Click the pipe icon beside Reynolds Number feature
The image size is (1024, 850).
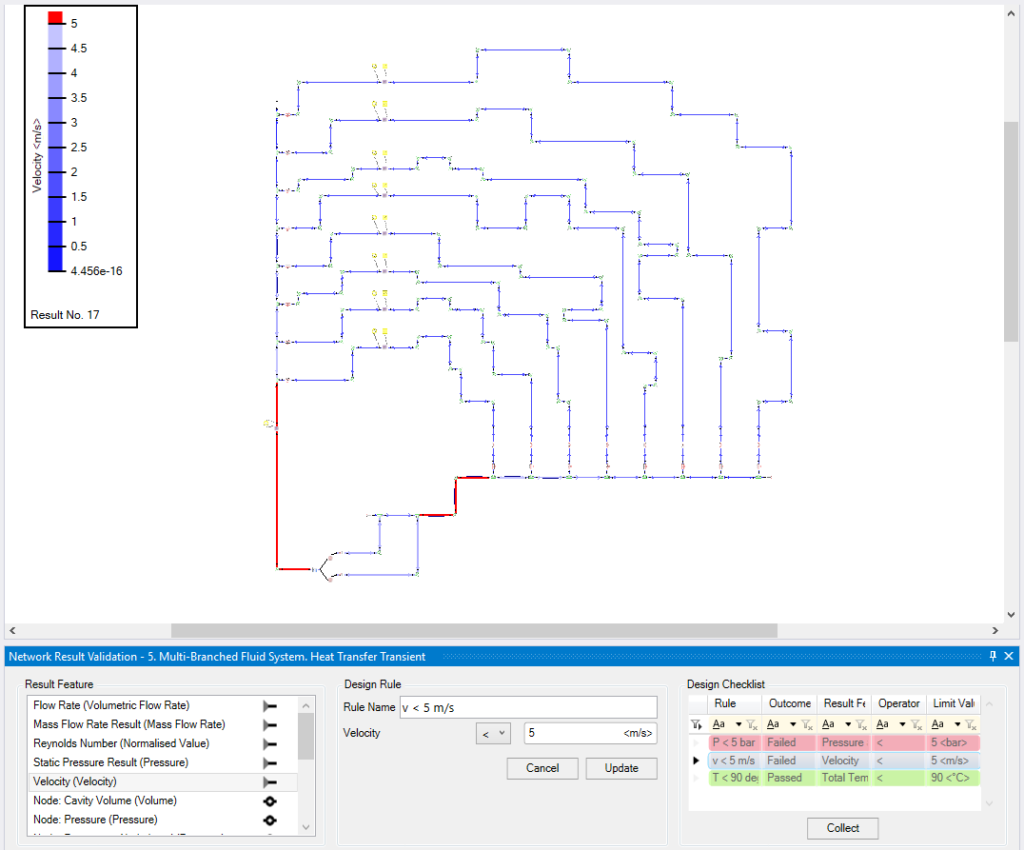pyautogui.click(x=268, y=743)
